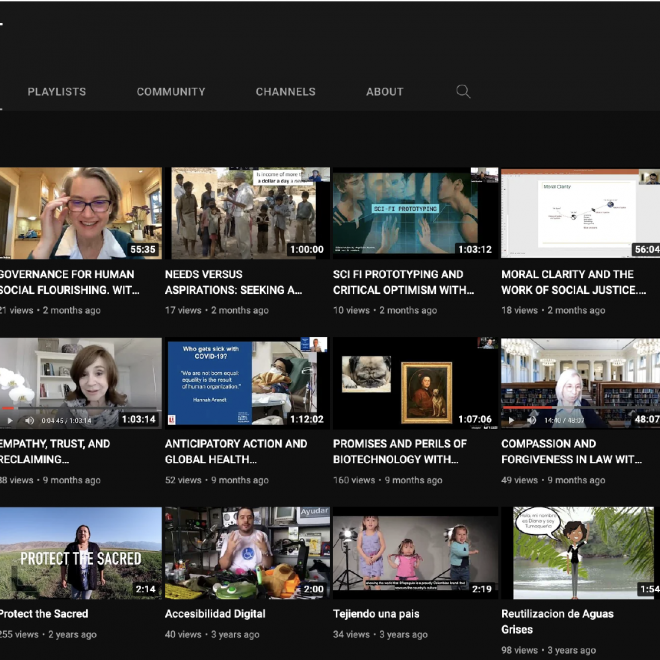Go to the Channels tab
The width and height of the screenshot is (660, 660).
pos(285,92)
